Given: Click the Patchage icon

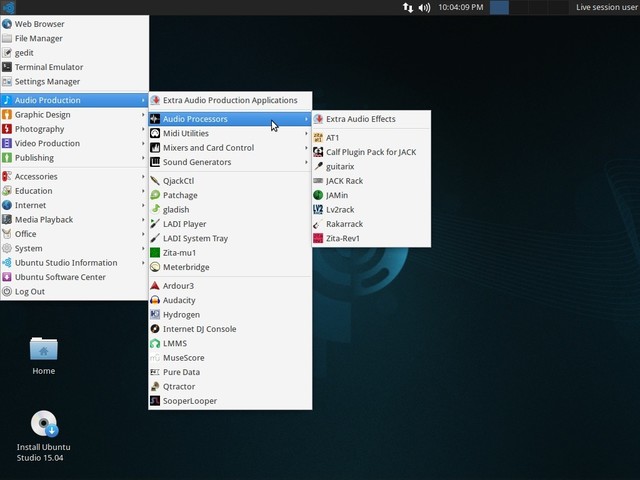Looking at the screenshot, I should (155, 195).
